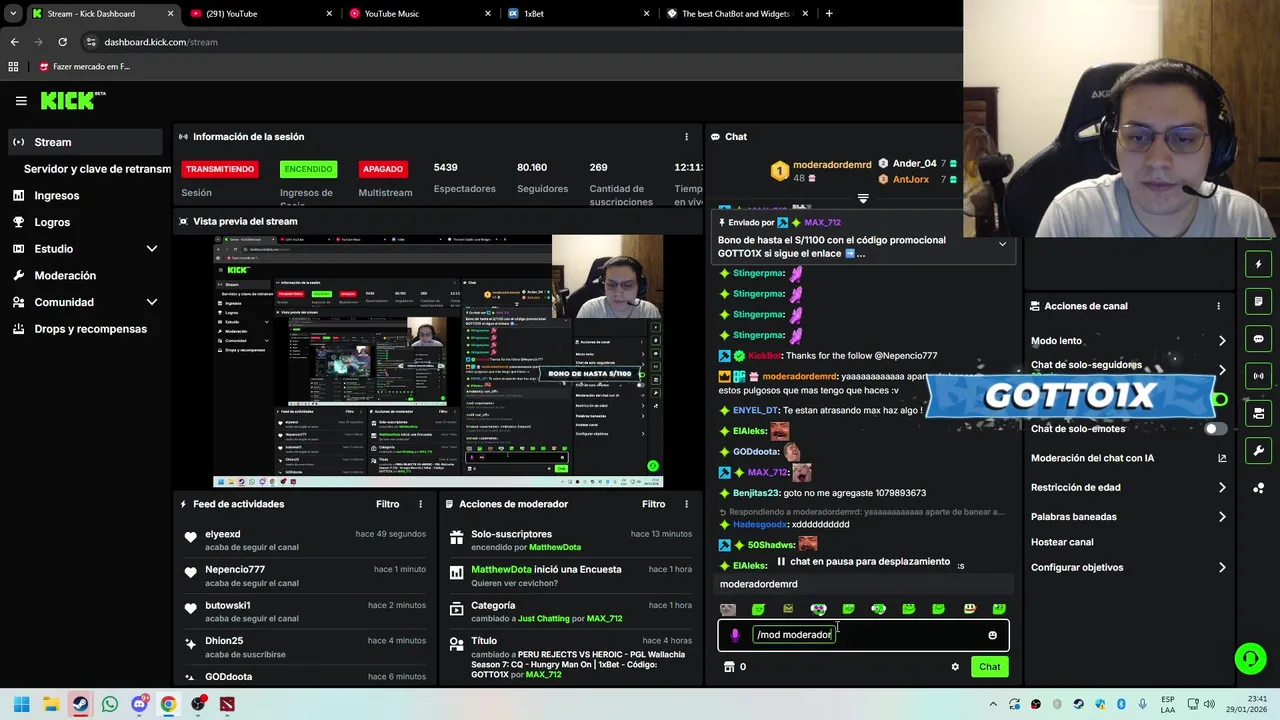The image size is (1280, 720).
Task: Open Fazer mercado bookmark
Action: click(85, 67)
